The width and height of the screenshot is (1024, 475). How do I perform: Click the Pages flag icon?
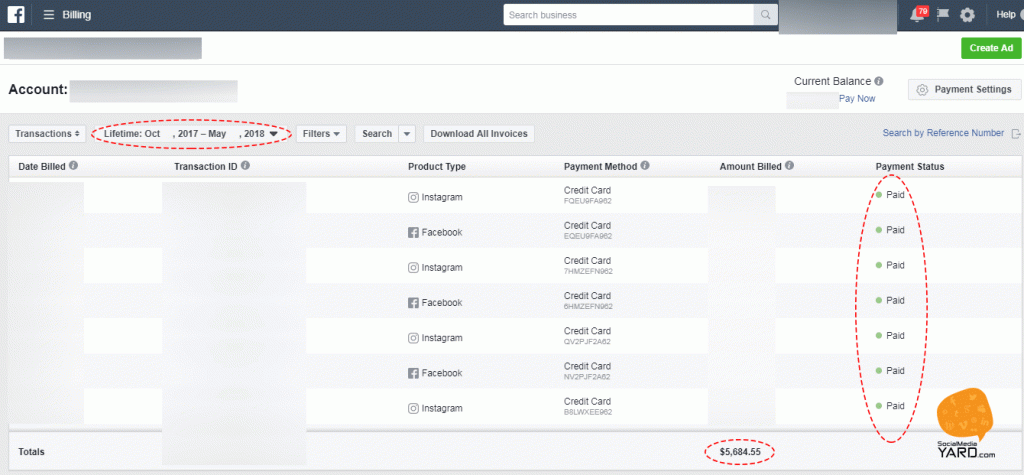pos(943,15)
